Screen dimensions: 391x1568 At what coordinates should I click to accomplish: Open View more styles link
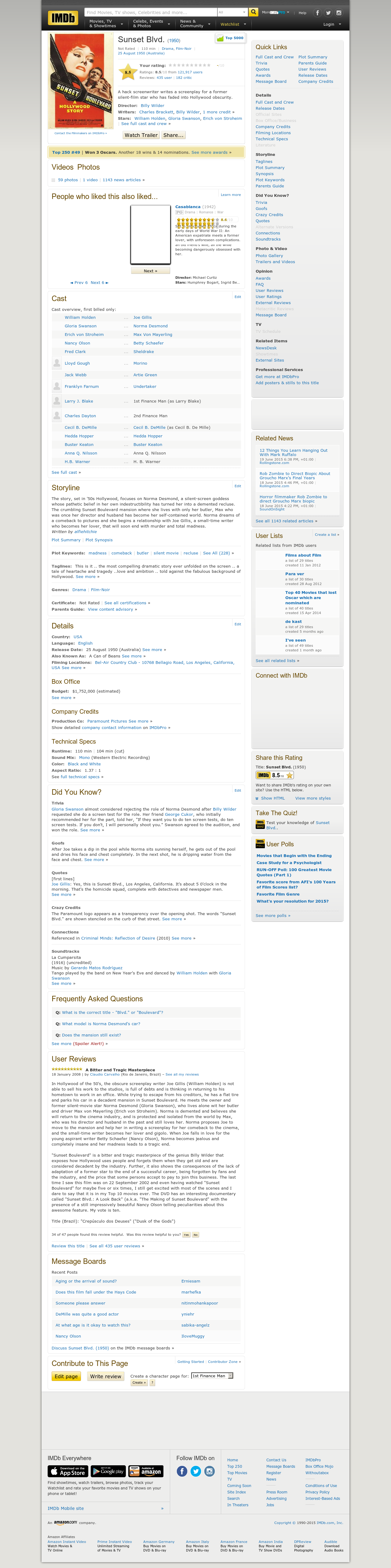tap(313, 798)
